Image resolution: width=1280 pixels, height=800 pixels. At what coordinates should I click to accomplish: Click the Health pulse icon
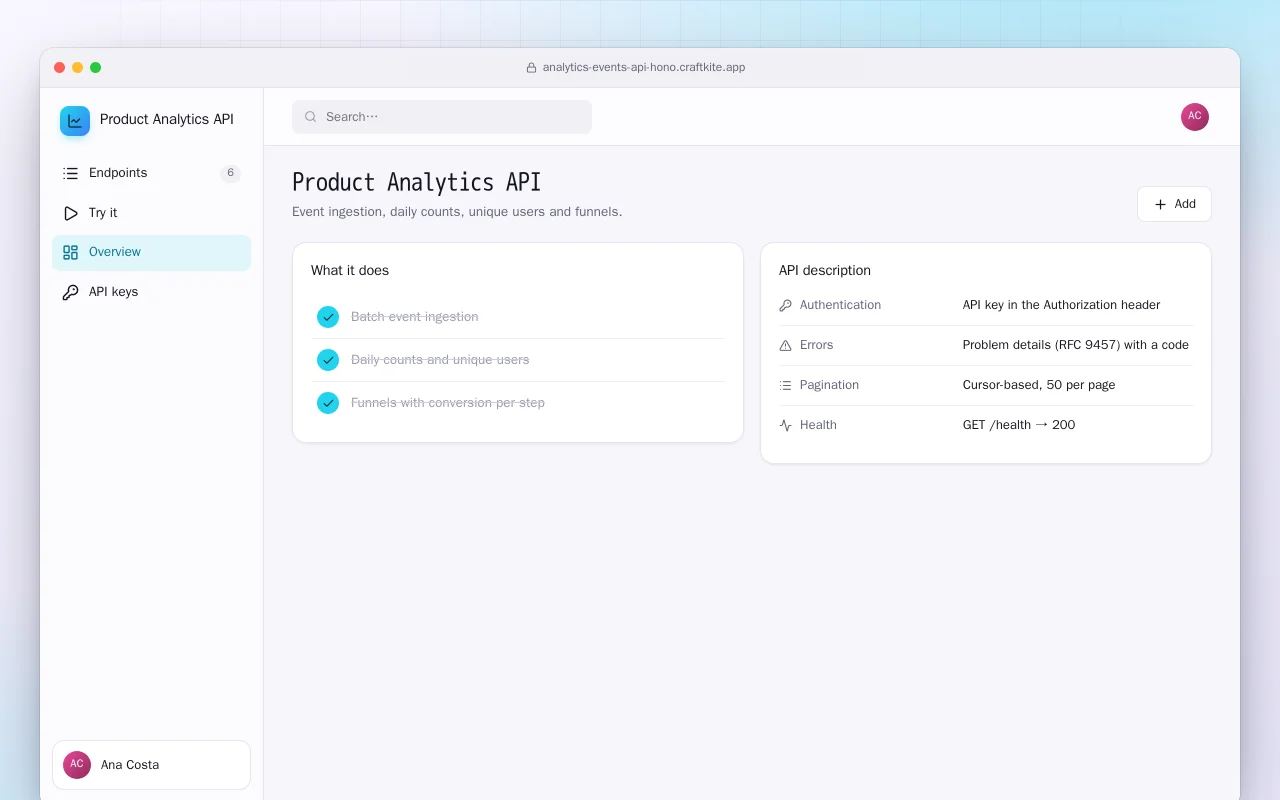click(x=785, y=425)
